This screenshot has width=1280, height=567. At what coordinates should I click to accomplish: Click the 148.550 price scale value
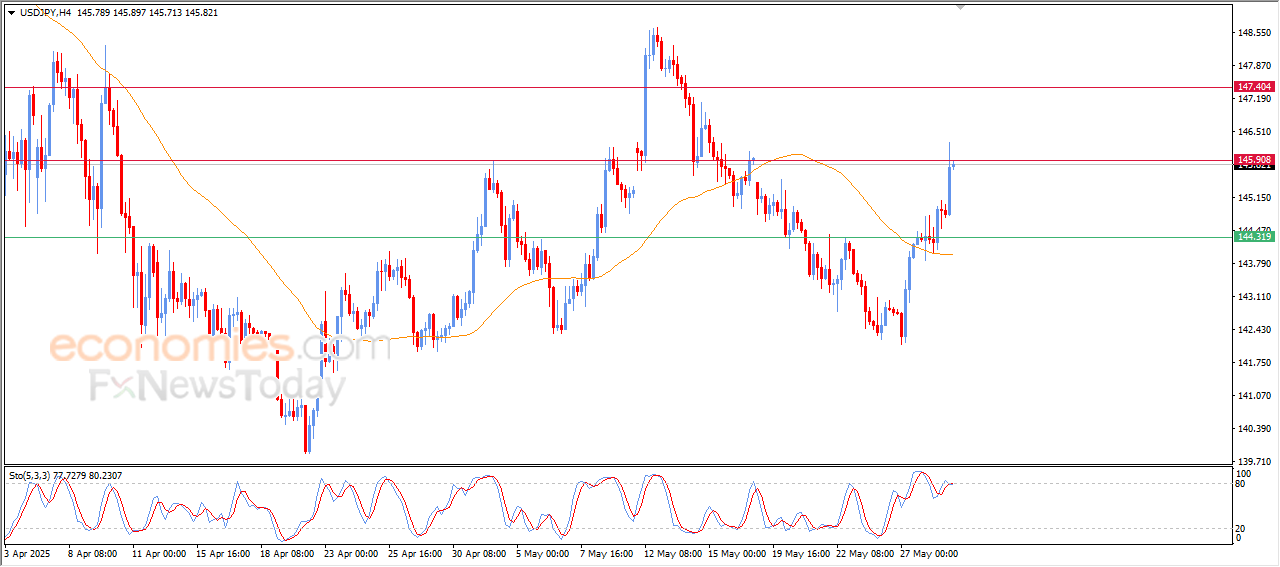(1254, 33)
